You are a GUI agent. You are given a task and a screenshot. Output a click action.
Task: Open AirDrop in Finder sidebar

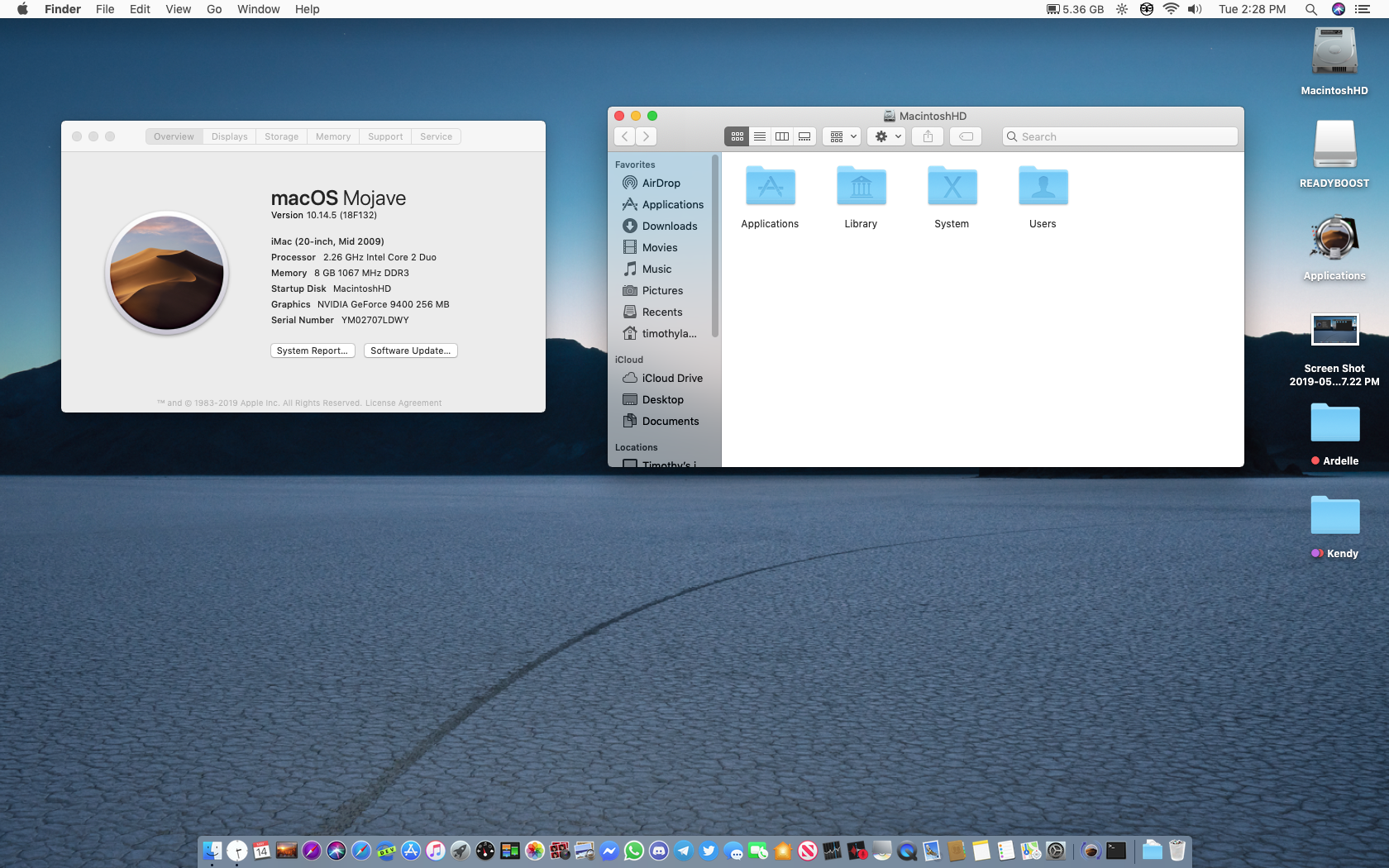click(661, 184)
